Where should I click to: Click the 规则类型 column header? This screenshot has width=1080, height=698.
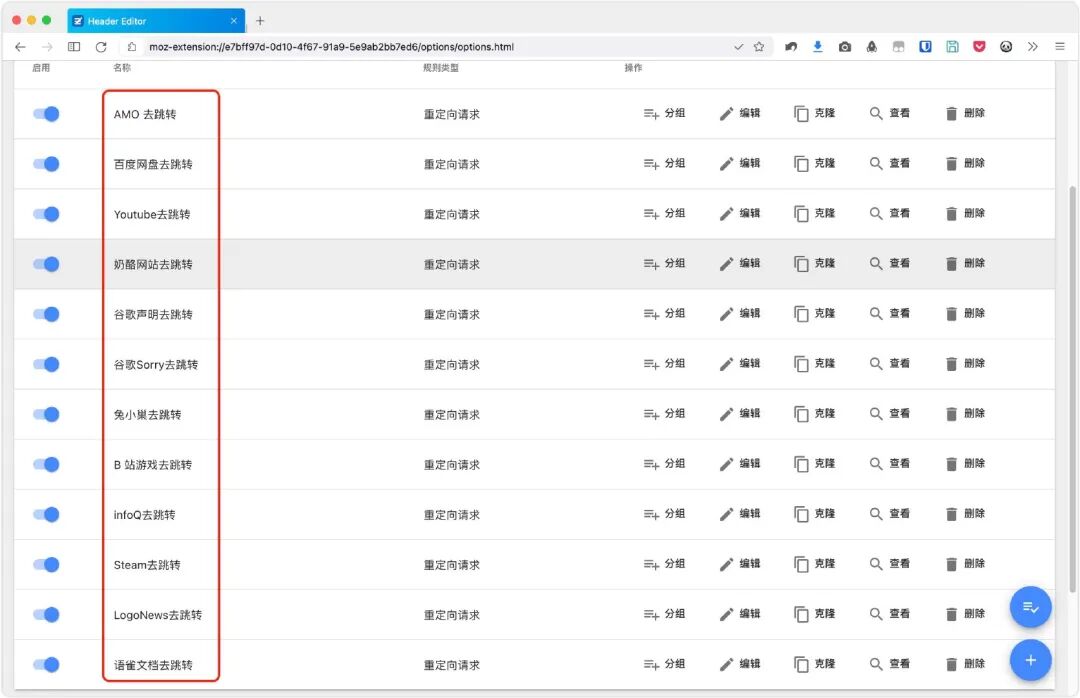pyautogui.click(x=441, y=68)
